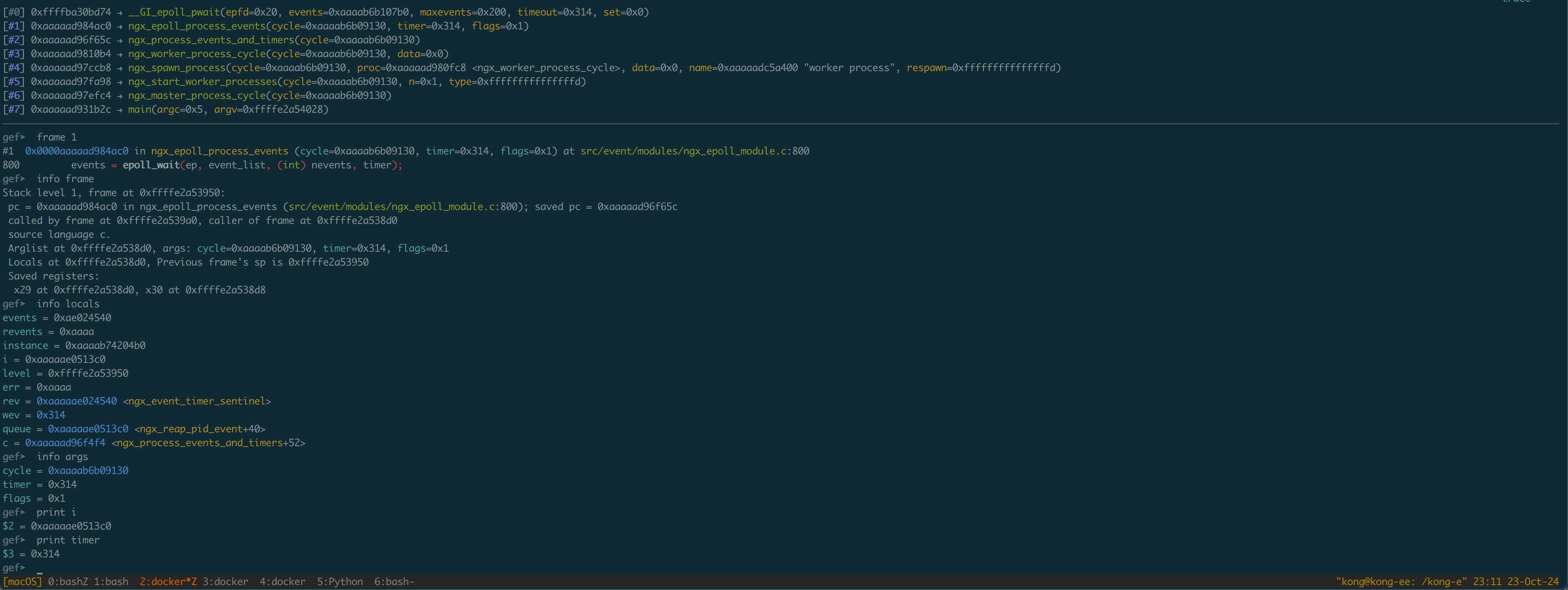Viewport: 1568px width, 590px height.
Task: Click frame [#3] ngx_worker_process_cycle
Action: click(x=225, y=54)
